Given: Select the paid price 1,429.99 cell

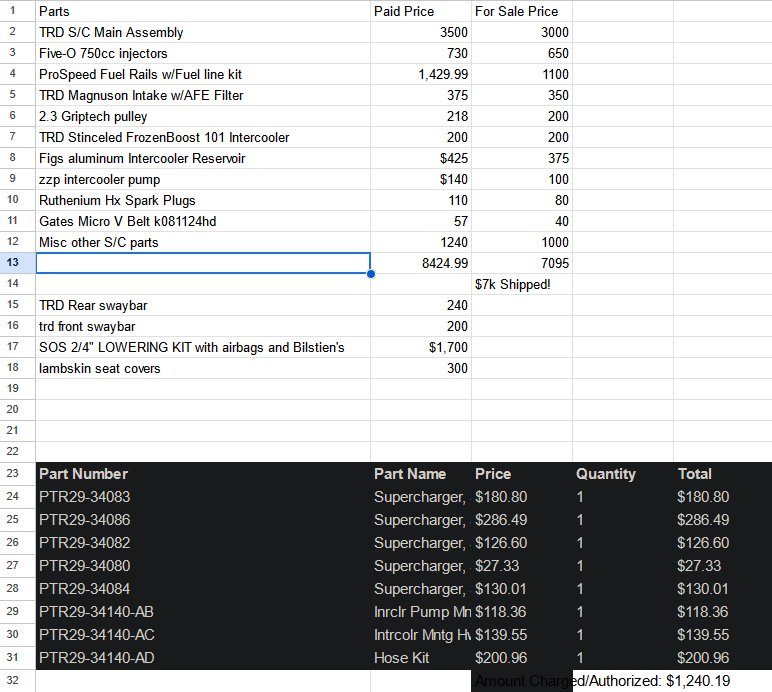Looking at the screenshot, I should (x=420, y=74).
